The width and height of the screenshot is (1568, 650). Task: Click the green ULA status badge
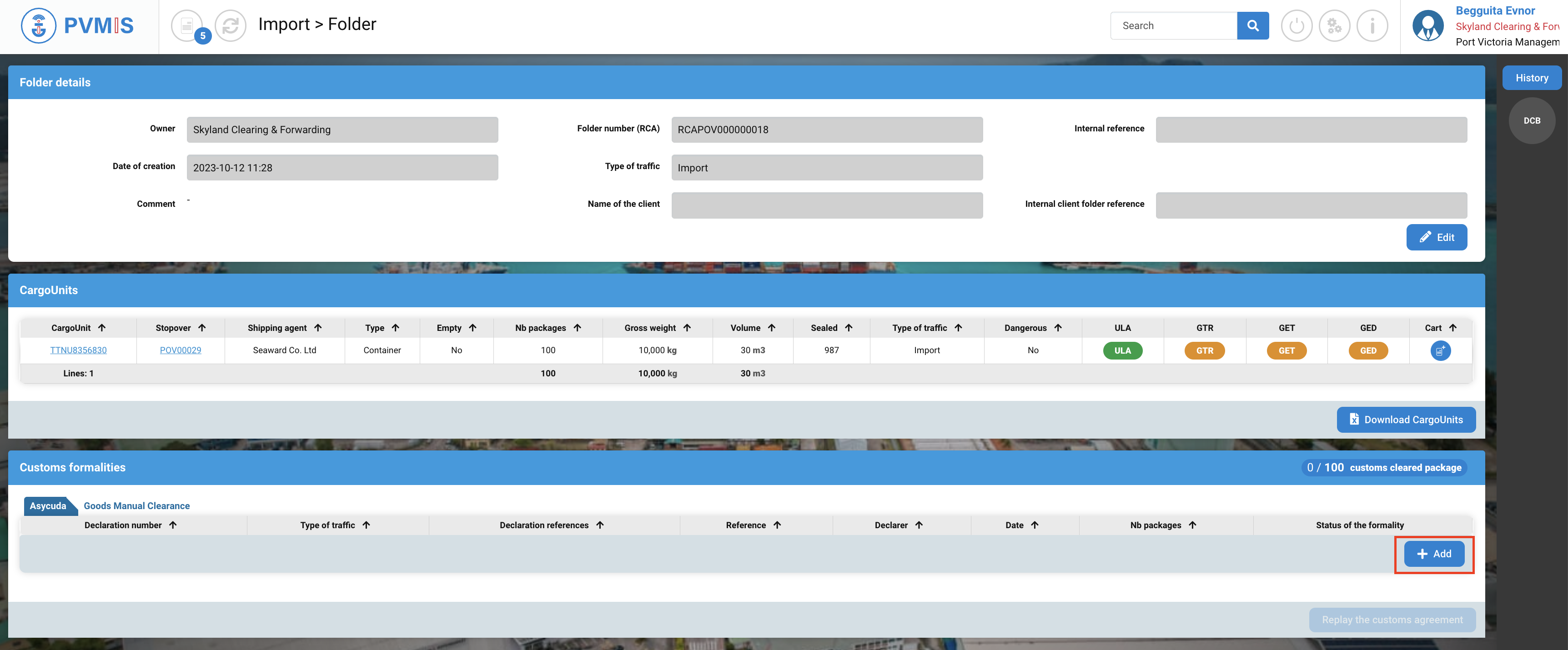pos(1122,350)
